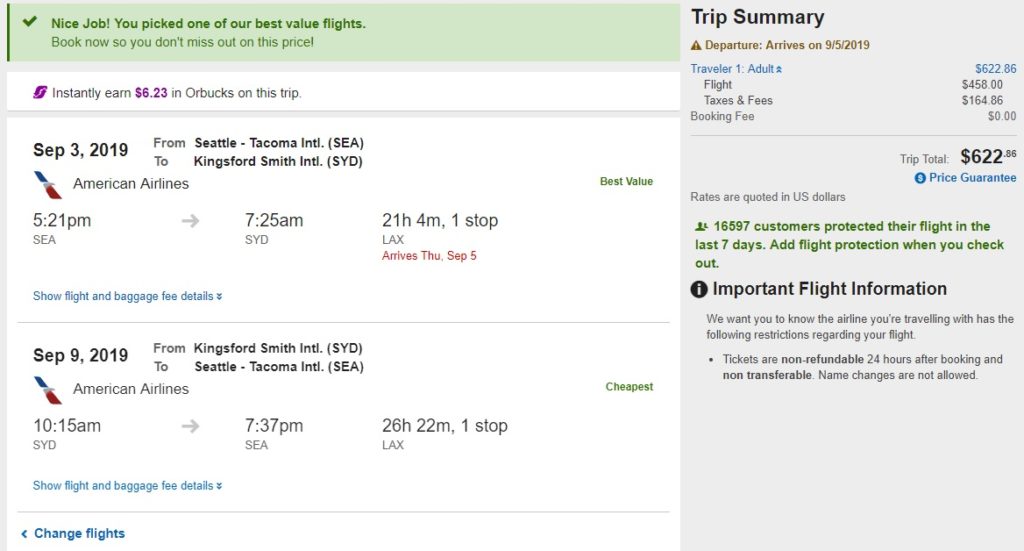Click the Price Guarantee badge icon
Screen dimensions: 1024x551
point(920,178)
